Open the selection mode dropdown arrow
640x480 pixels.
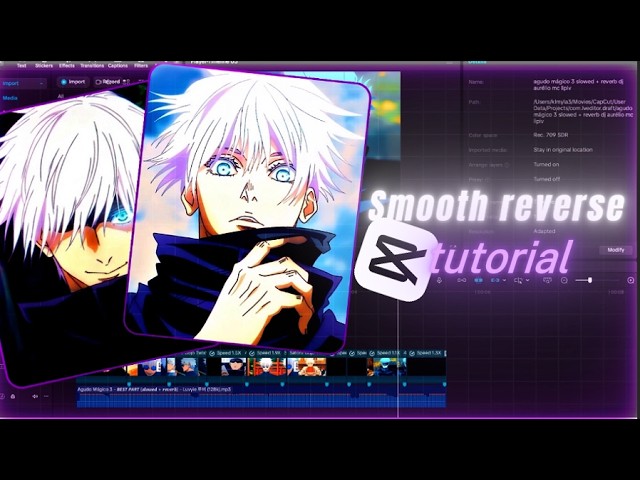[528, 280]
